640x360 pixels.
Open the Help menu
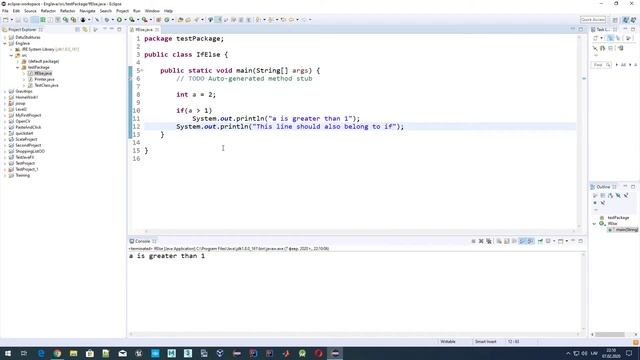click(168, 11)
